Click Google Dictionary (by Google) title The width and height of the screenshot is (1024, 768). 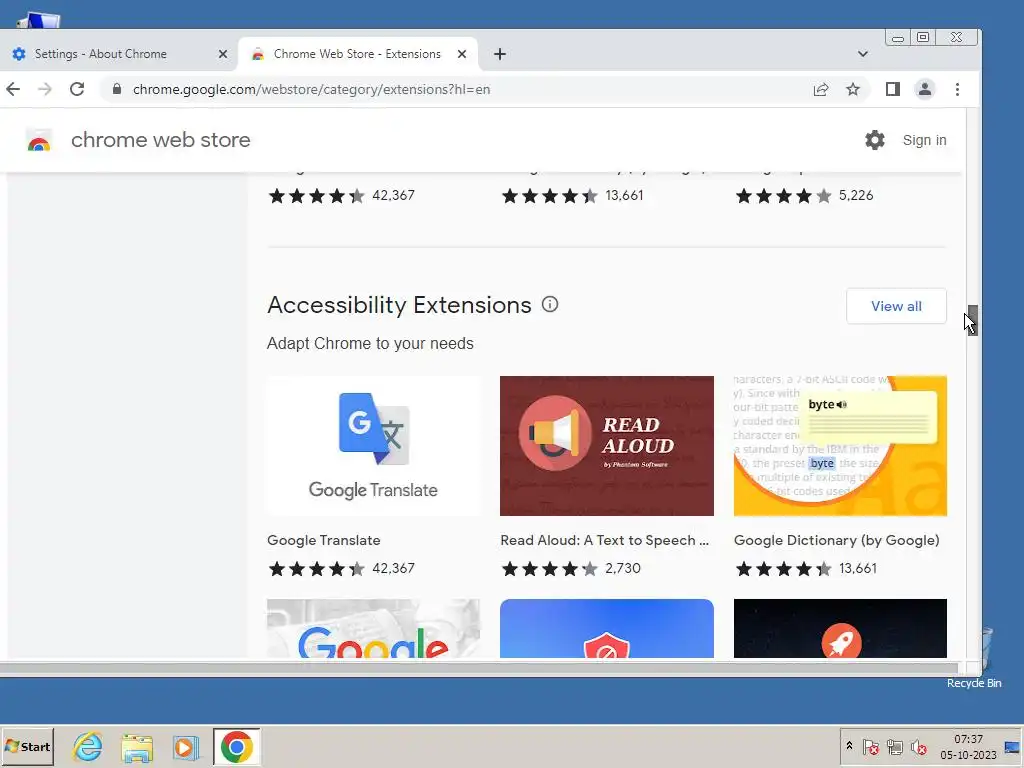(x=837, y=540)
